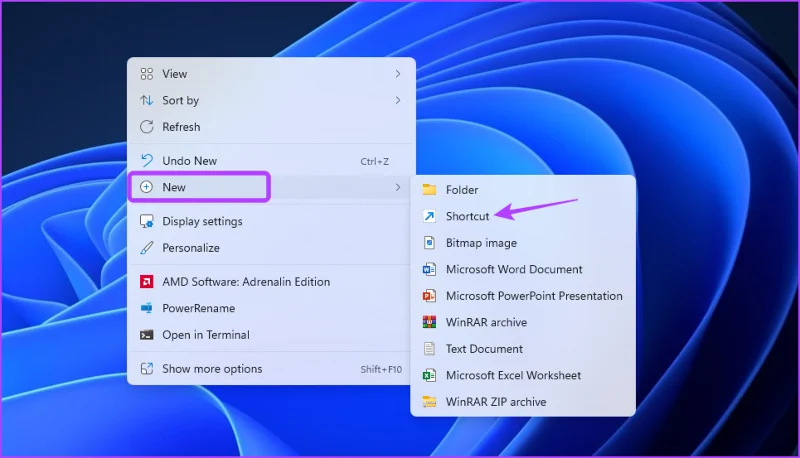Click the yellow Folder icon
The height and width of the screenshot is (458, 800).
coord(429,190)
